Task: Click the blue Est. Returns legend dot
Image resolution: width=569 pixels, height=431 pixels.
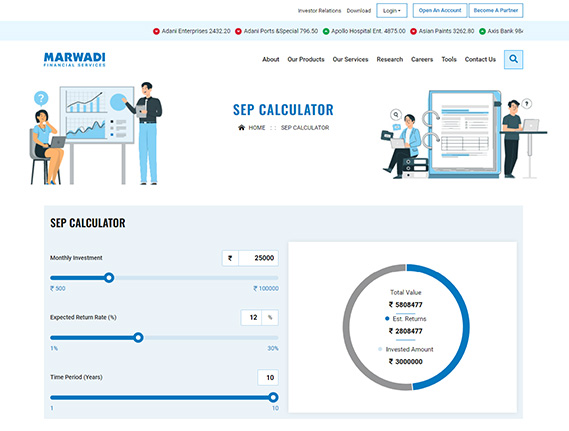Action: point(387,319)
